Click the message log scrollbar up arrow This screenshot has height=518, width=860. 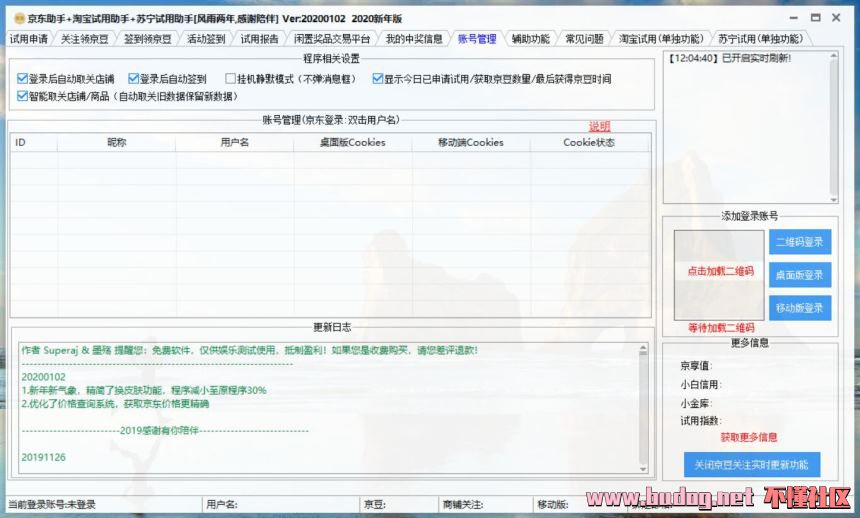tap(834, 56)
